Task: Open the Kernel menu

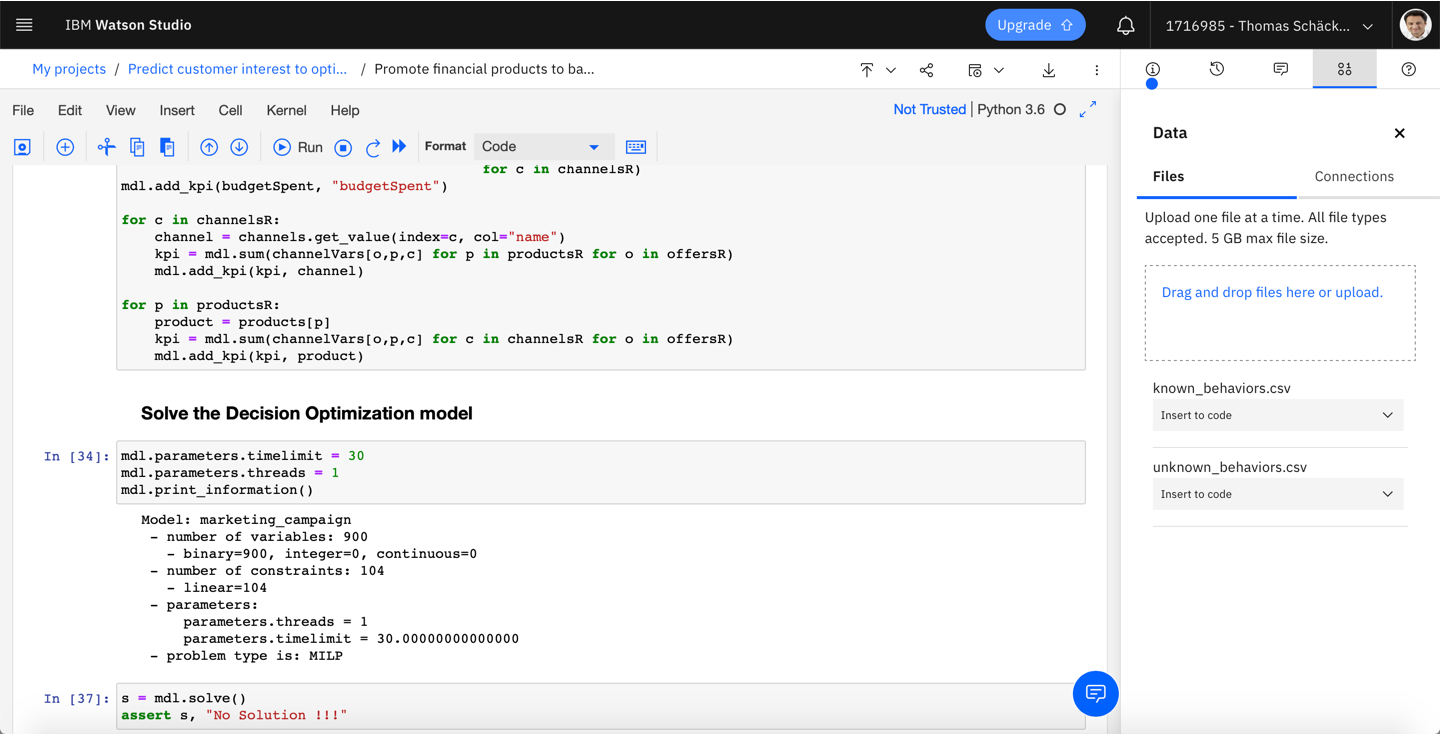Action: point(286,110)
